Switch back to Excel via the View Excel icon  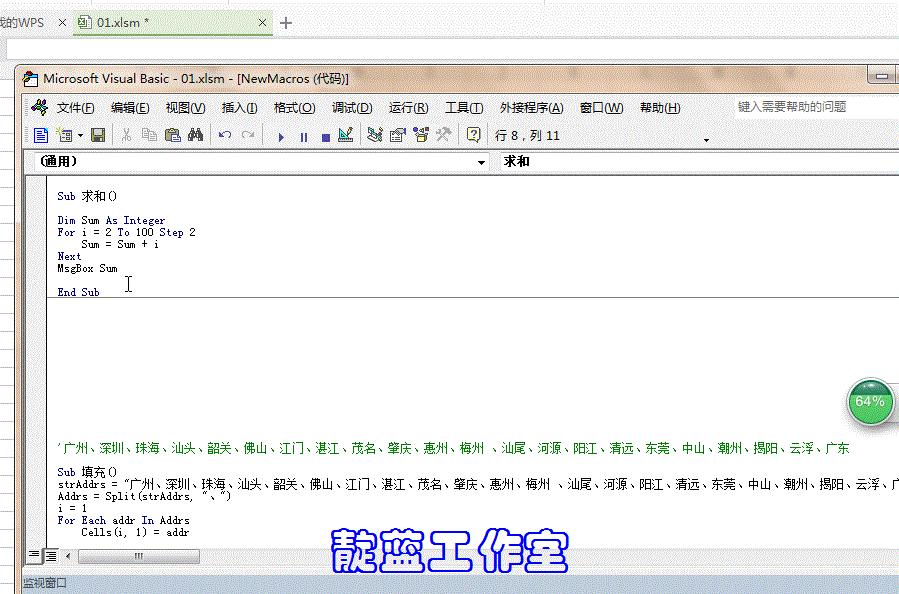(x=40, y=135)
